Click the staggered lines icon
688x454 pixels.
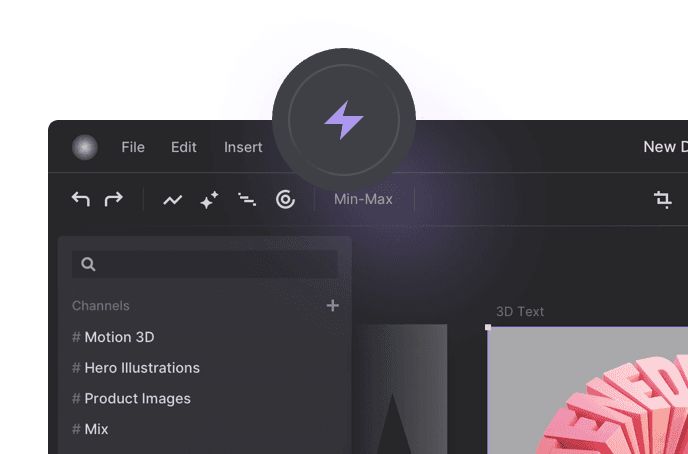[246, 200]
